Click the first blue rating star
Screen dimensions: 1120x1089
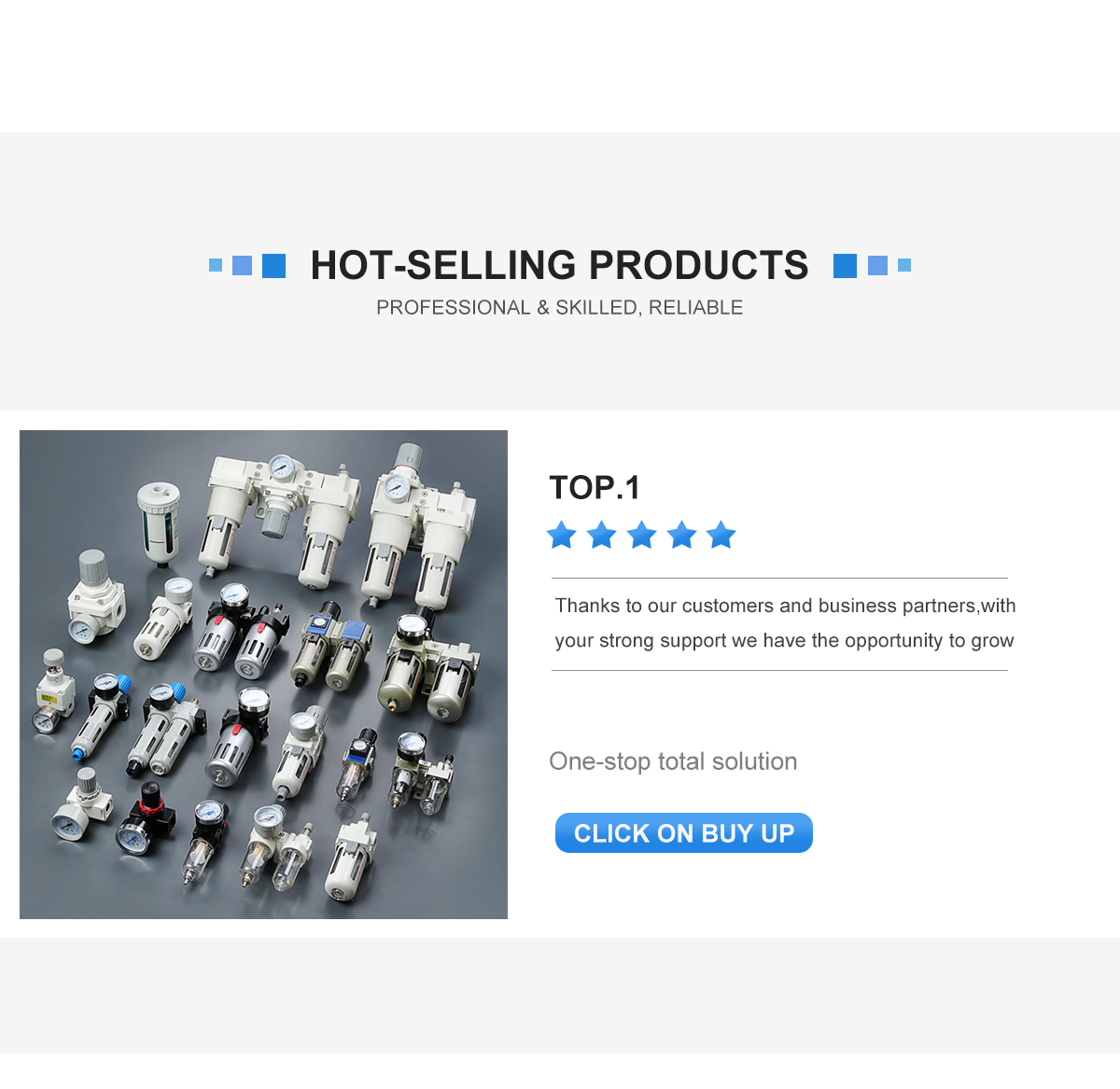point(562,535)
